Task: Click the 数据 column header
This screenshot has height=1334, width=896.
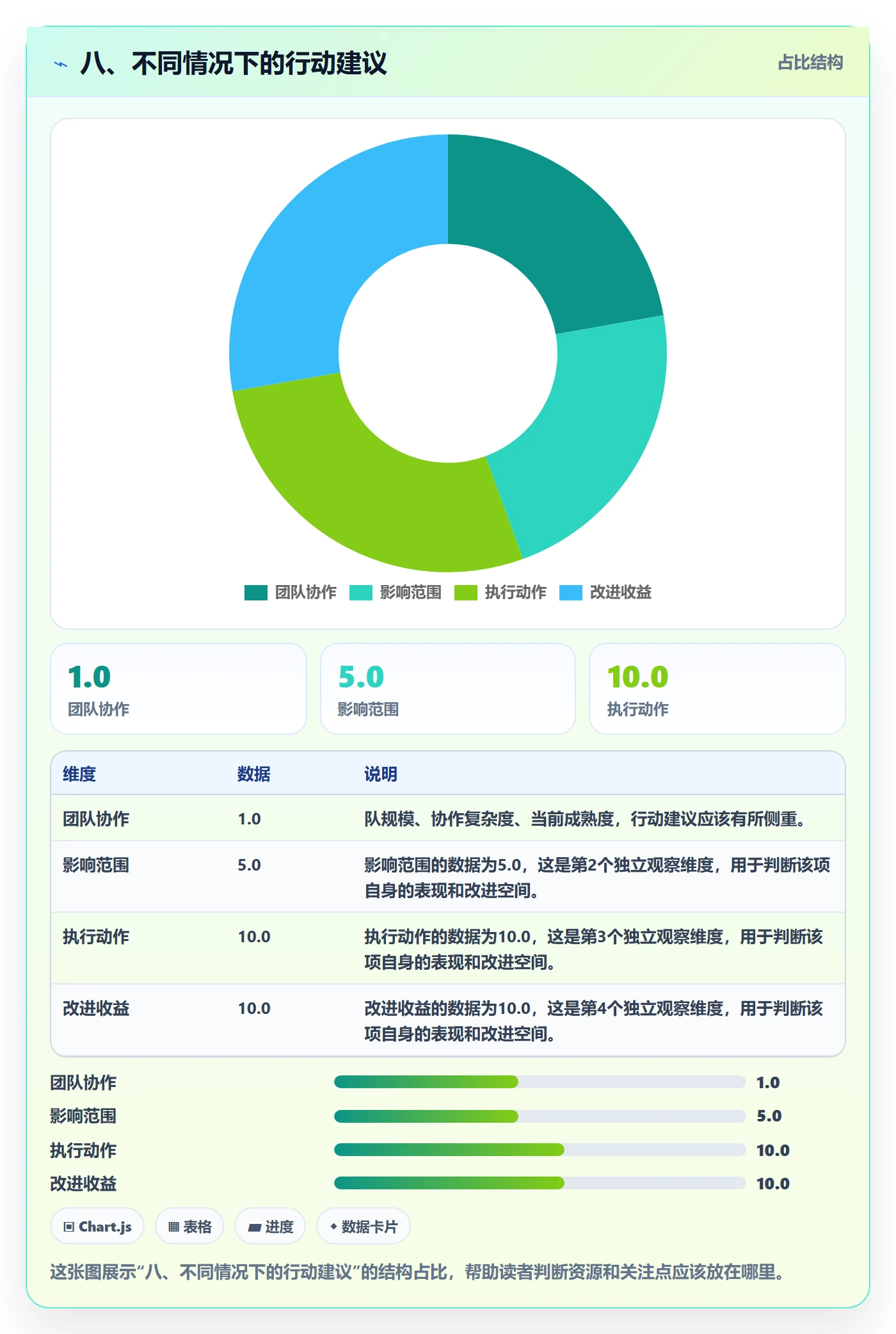Action: (254, 774)
